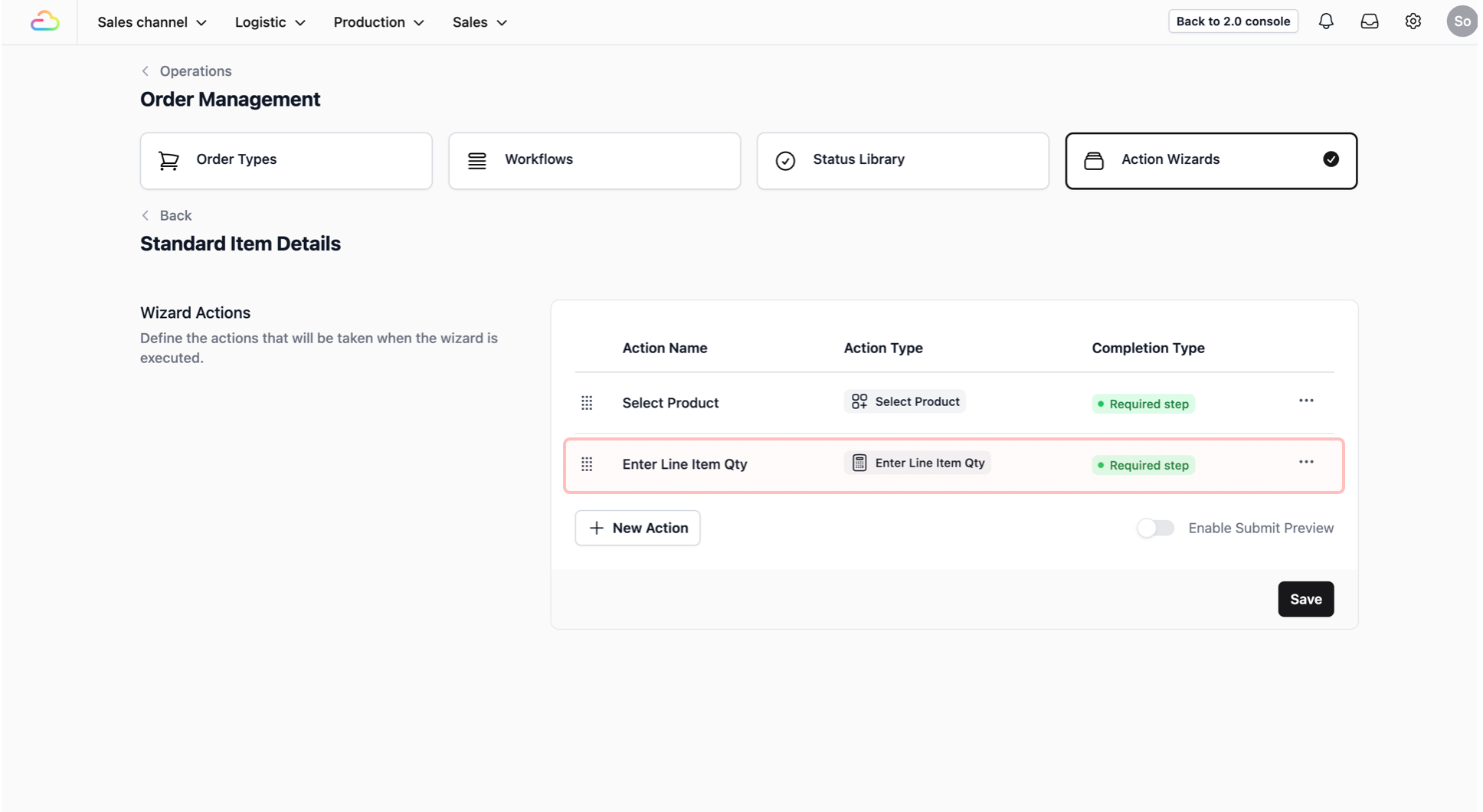Toggle Enable Submit Preview switch

(x=1155, y=528)
